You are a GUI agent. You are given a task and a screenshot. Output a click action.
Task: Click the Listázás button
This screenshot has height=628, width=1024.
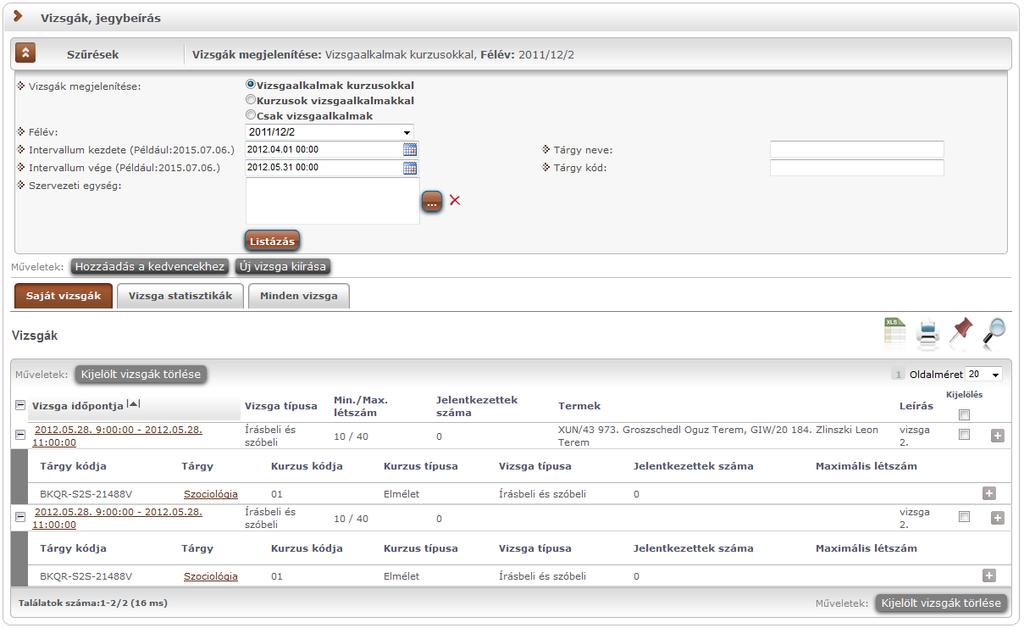(x=272, y=241)
